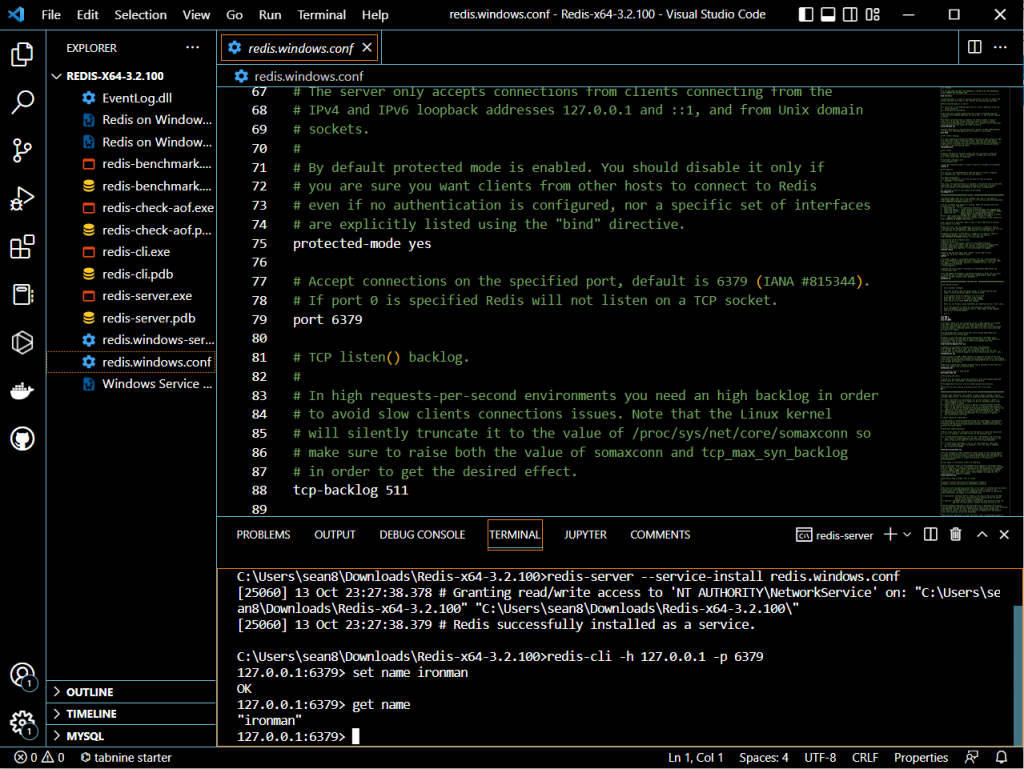Open the Go menu
1024x769 pixels.
click(x=234, y=14)
